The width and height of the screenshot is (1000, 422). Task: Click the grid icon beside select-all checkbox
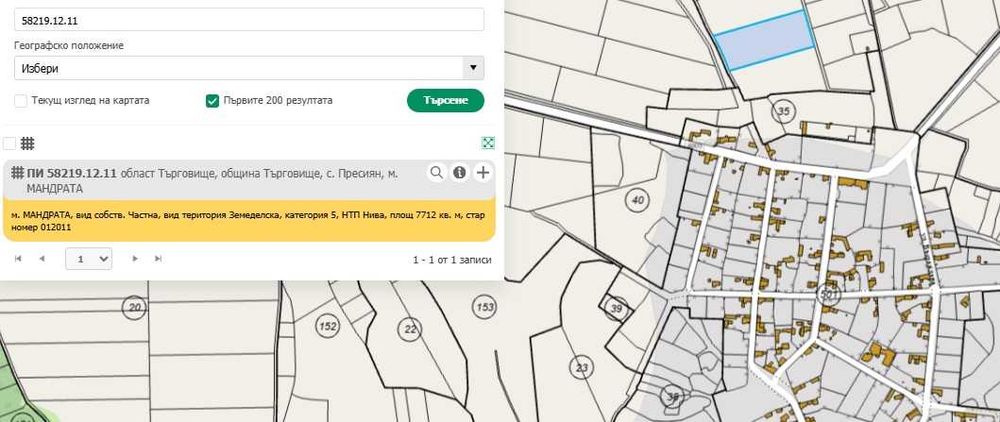click(x=27, y=143)
